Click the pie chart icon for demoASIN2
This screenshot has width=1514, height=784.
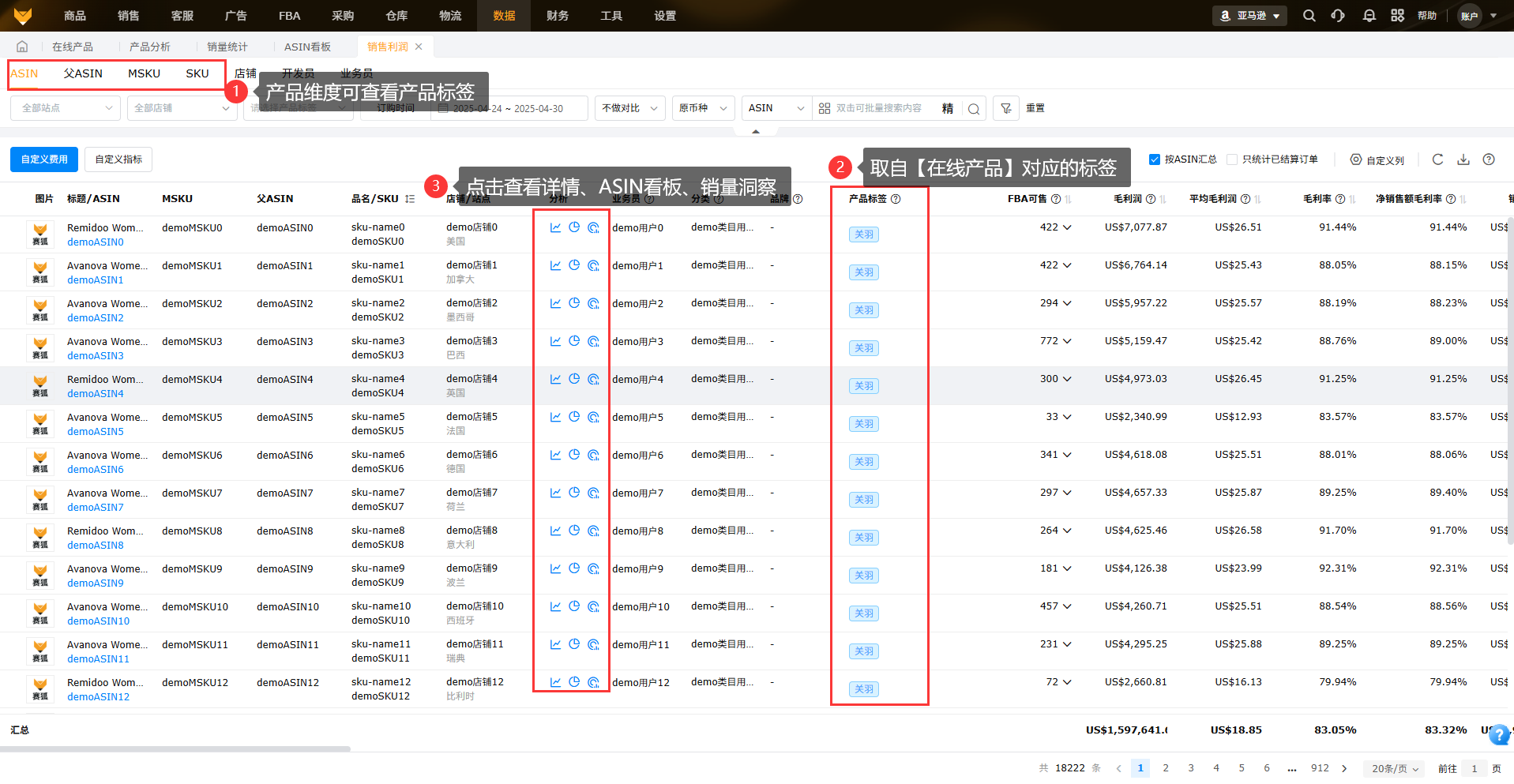coord(574,303)
